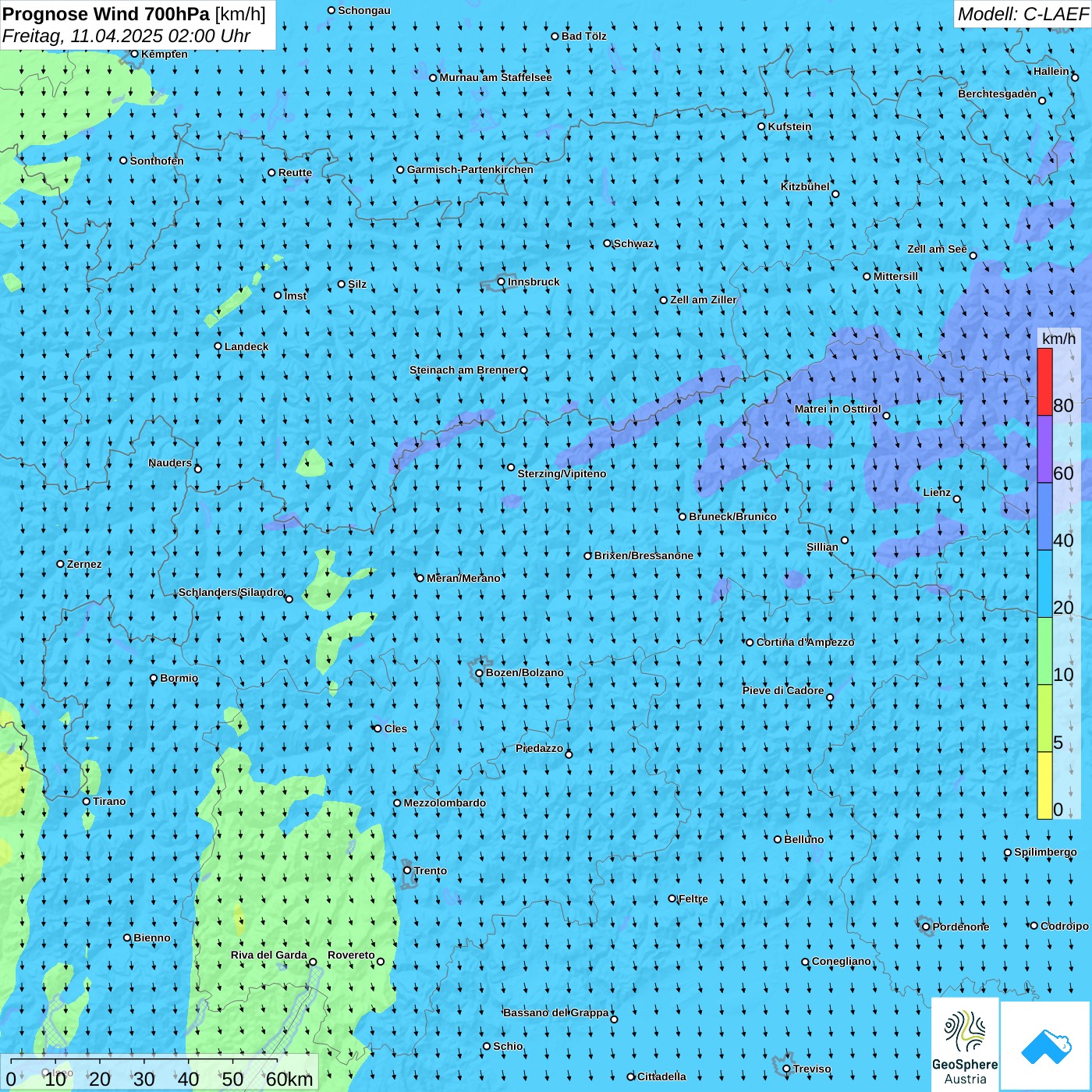Image resolution: width=1092 pixels, height=1092 pixels.
Task: Click the 'Predazzo' label
Action: [x=539, y=748]
